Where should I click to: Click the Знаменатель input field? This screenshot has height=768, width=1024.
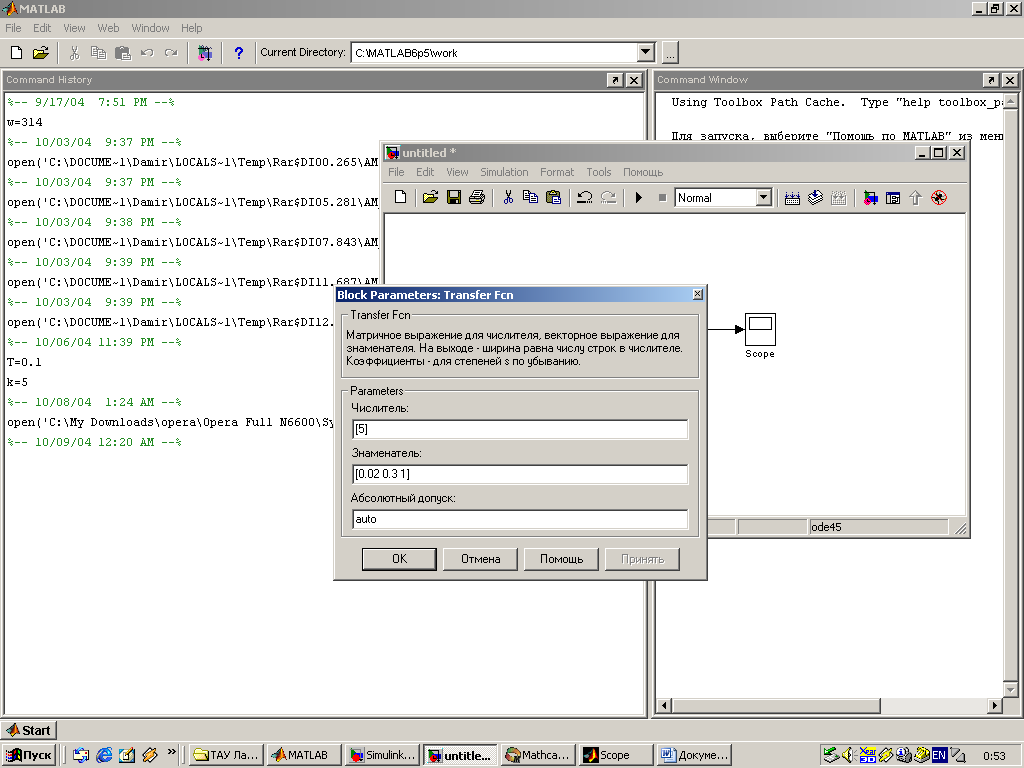point(520,474)
